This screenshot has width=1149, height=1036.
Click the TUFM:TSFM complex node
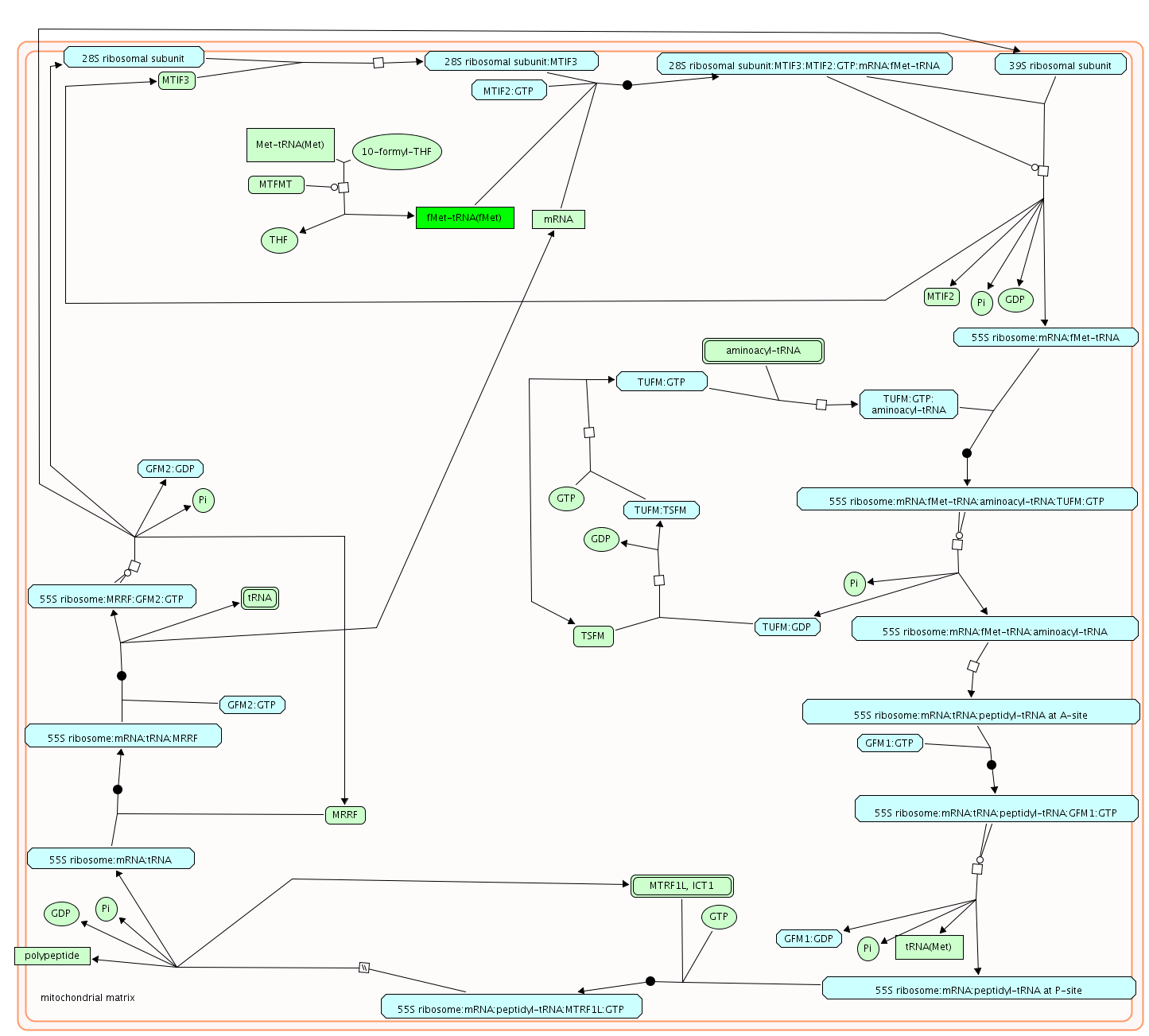661,510
